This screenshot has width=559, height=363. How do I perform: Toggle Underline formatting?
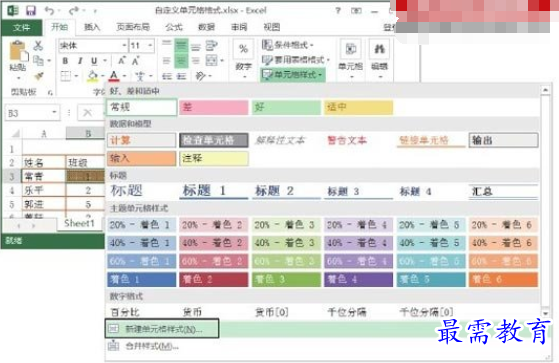[94, 61]
